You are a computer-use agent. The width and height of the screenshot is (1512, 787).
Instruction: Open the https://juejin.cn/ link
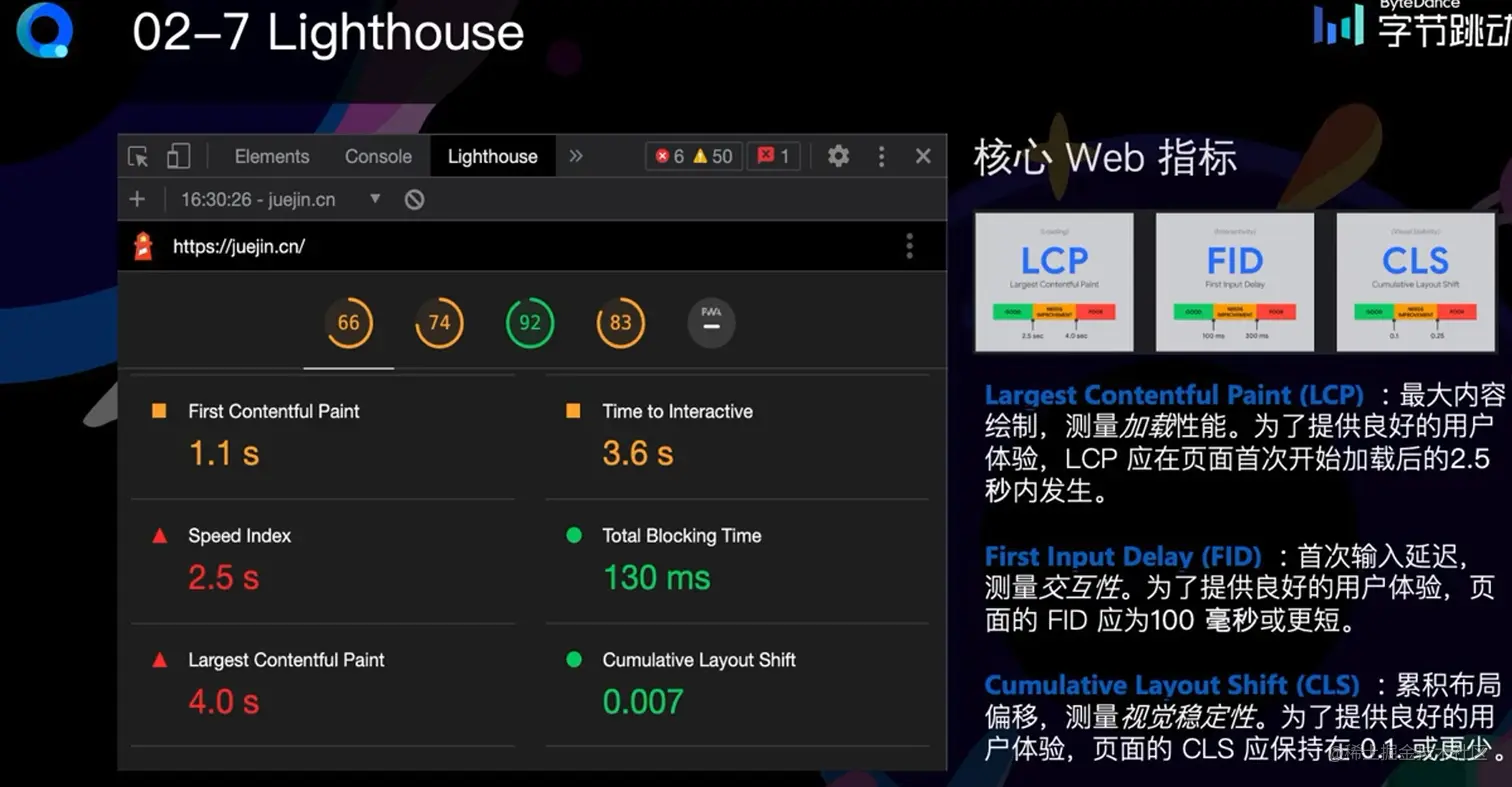click(x=239, y=246)
